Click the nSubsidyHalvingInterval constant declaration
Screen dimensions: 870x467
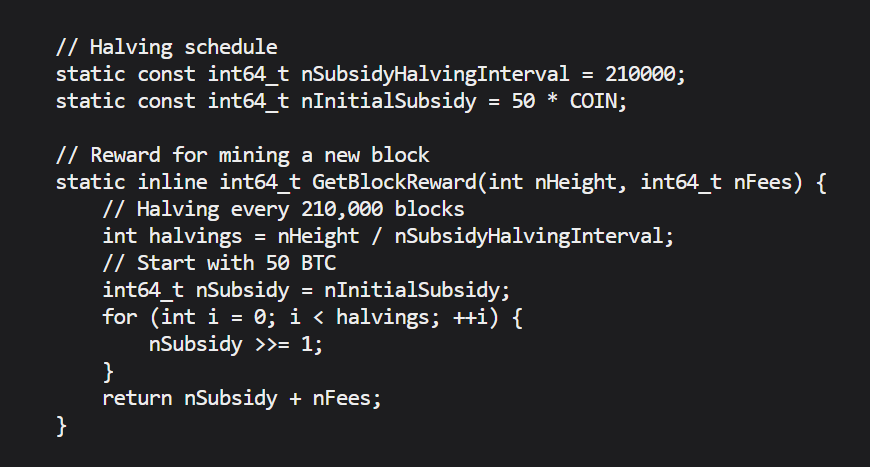click(371, 74)
